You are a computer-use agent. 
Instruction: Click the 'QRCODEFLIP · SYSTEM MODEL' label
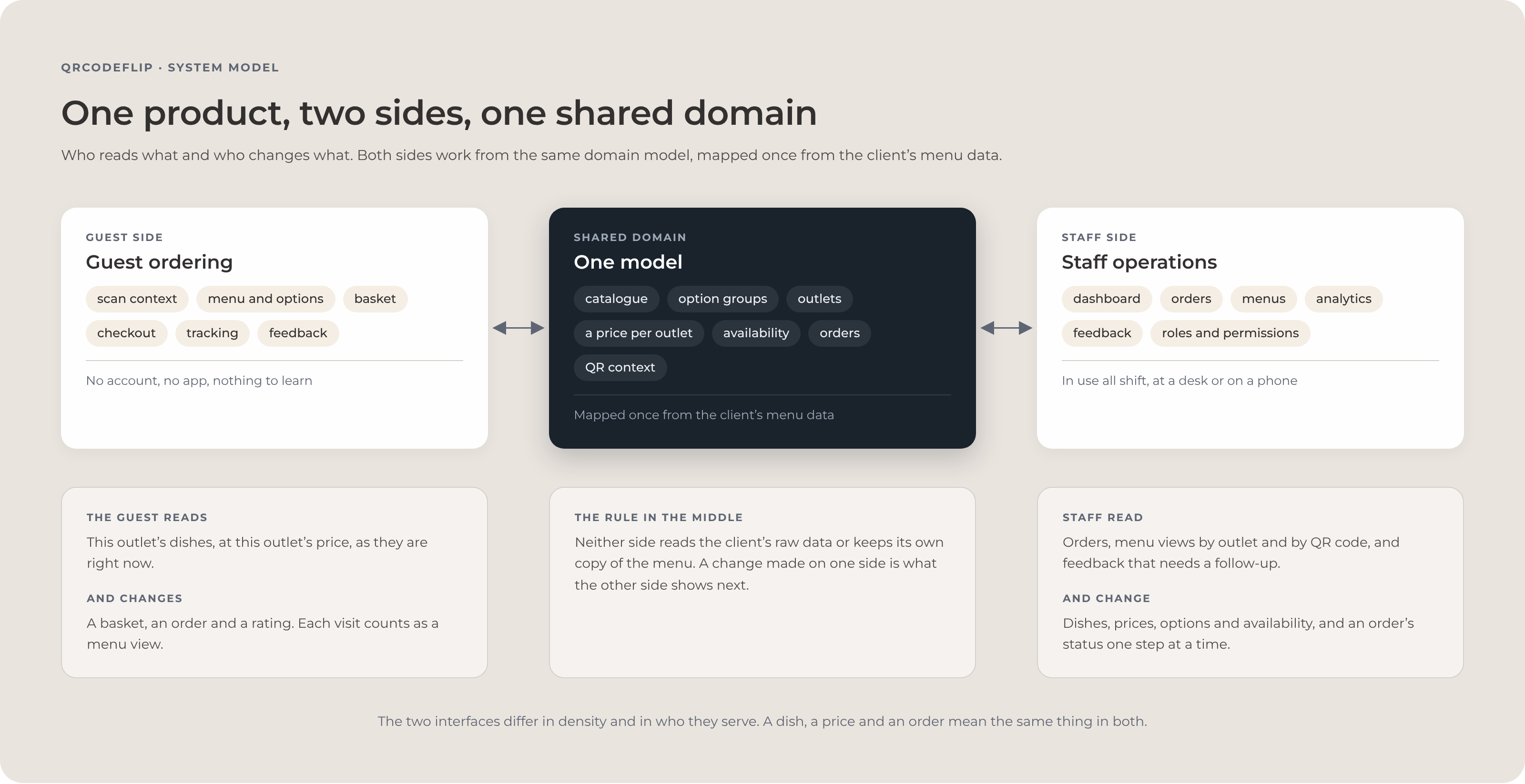(170, 68)
